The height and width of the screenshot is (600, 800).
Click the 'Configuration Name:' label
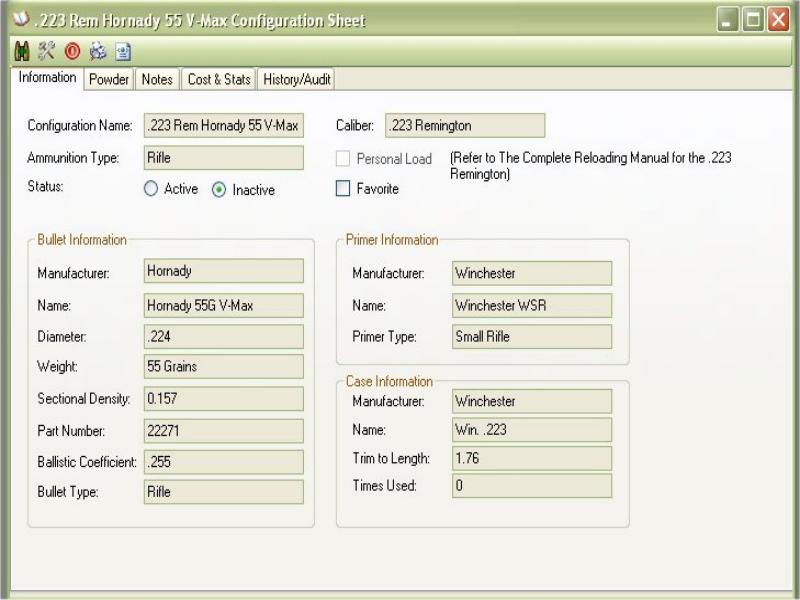click(x=80, y=126)
